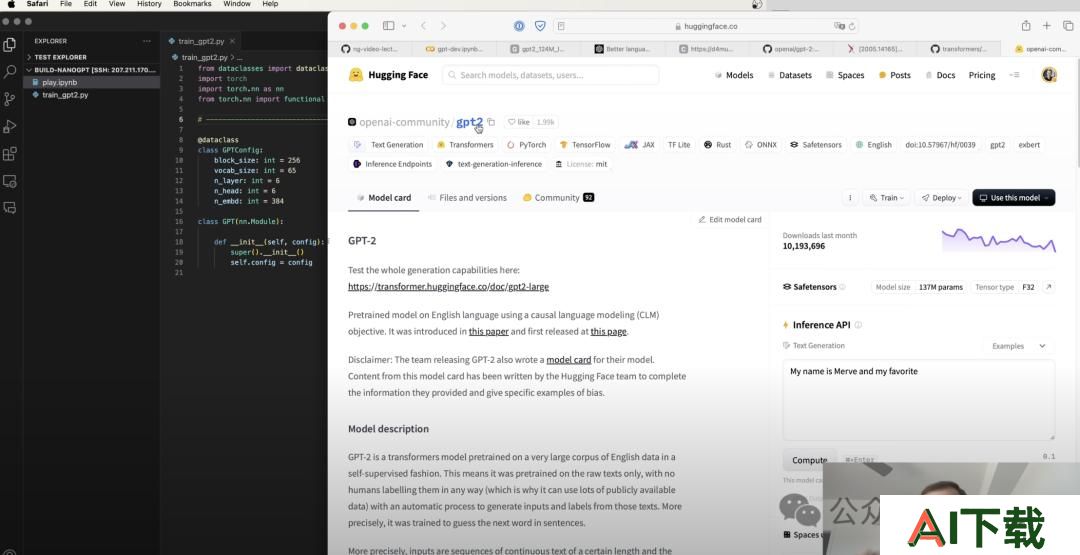Screen dimensions: 1080x555
Task: Go back in Safari history
Action: 423,26
